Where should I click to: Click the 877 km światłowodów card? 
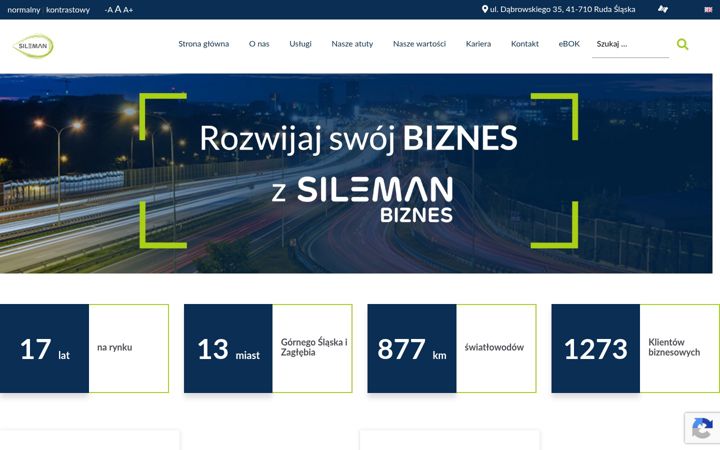(452, 349)
